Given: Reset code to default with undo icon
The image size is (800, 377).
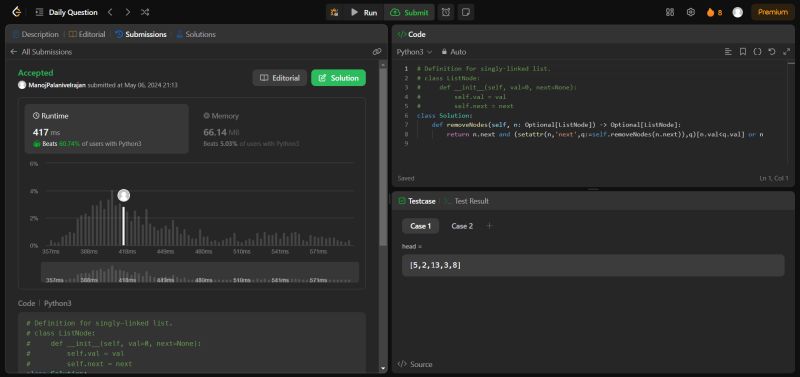Looking at the screenshot, I should [x=772, y=52].
